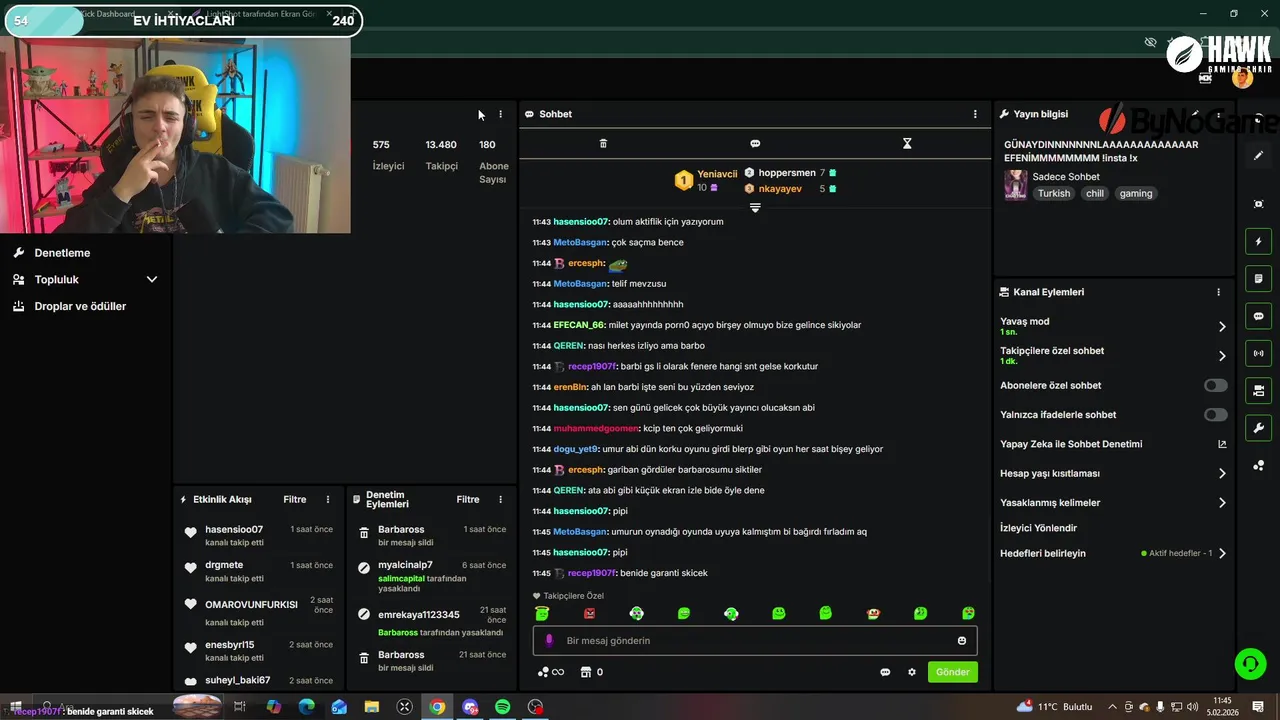The image size is (1280, 720).
Task: Open the Etkinlik Akışı three-dot menu
Action: 328,499
